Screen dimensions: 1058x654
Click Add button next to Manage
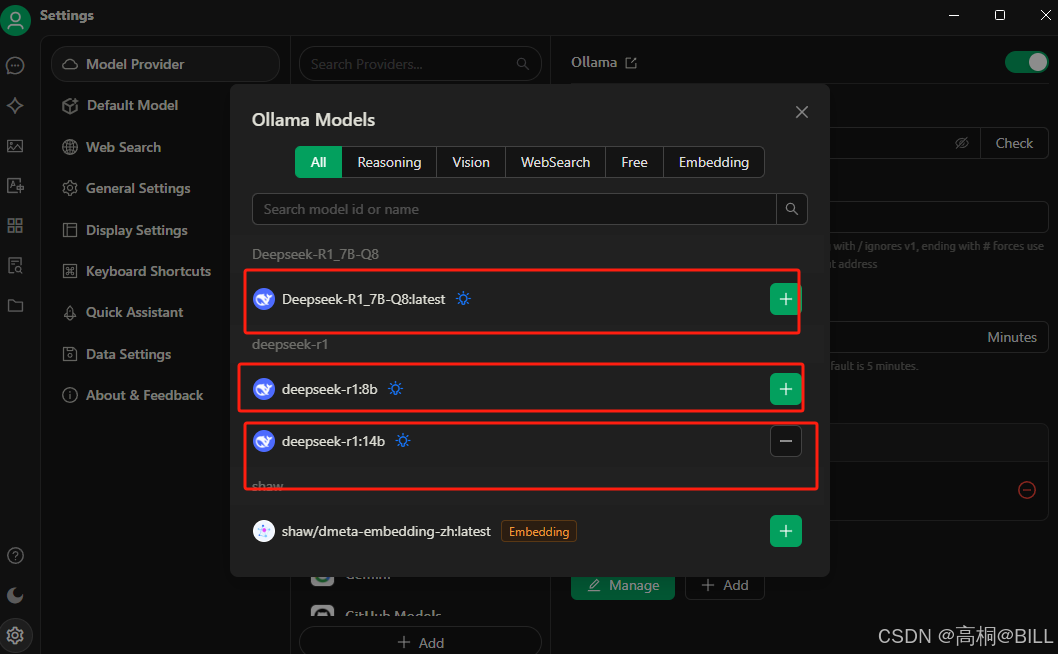(x=725, y=586)
